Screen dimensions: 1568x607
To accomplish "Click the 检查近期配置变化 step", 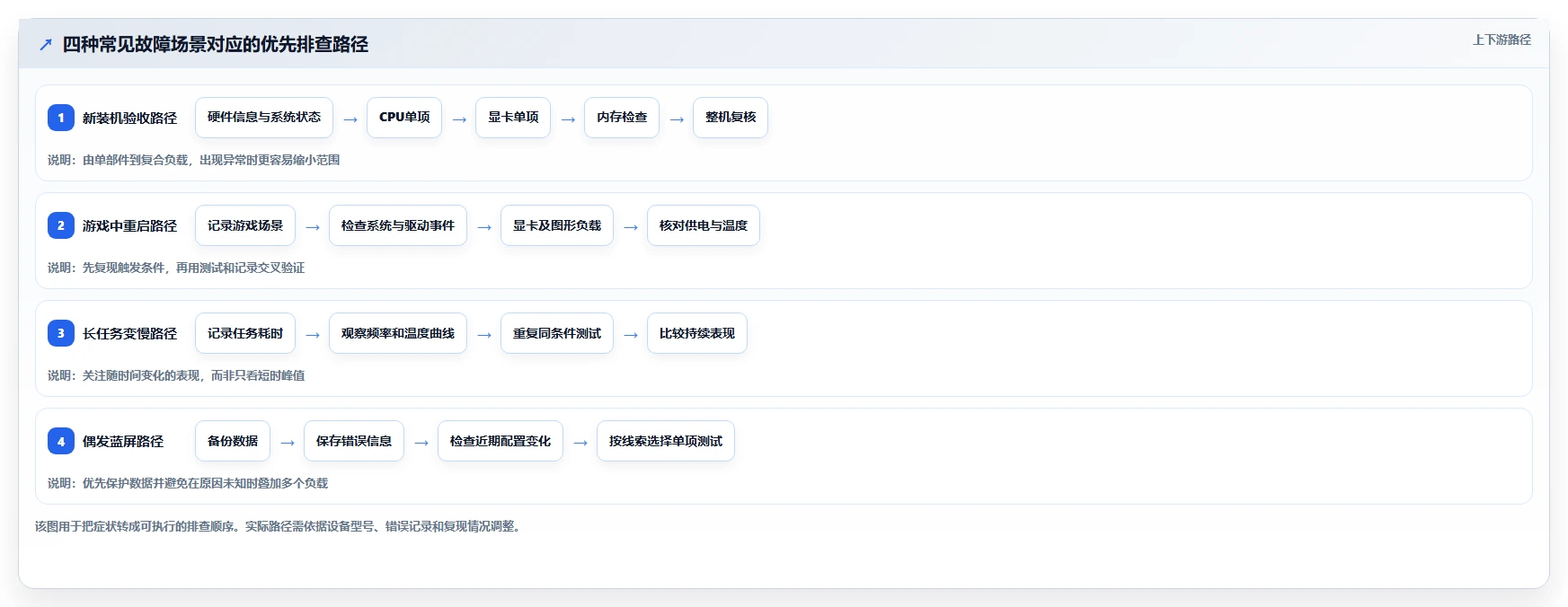I will click(501, 441).
